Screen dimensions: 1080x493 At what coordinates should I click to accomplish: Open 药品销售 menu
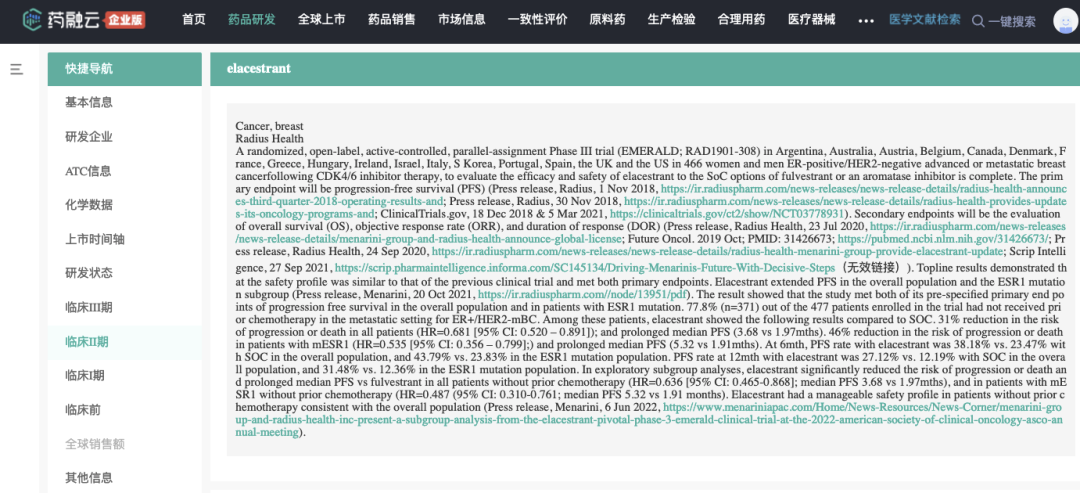(x=391, y=20)
